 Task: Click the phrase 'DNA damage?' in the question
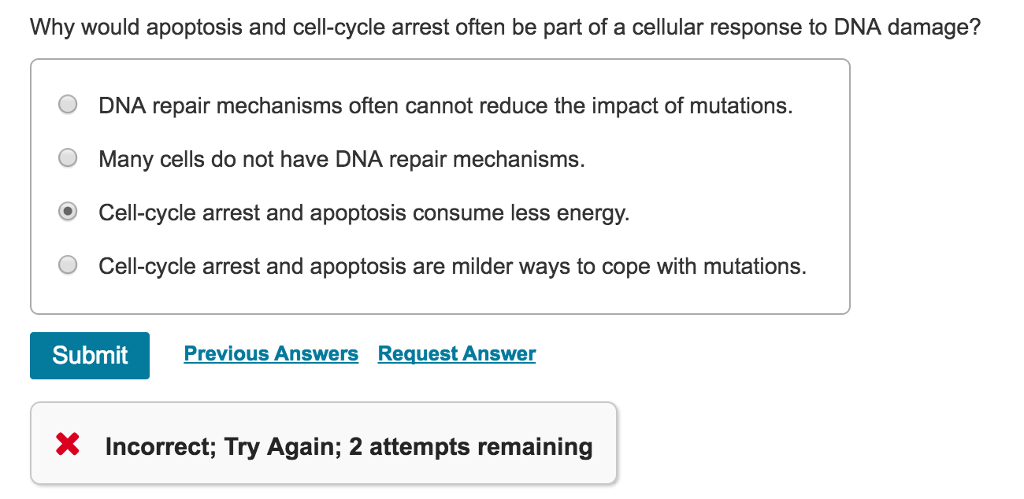click(x=906, y=27)
